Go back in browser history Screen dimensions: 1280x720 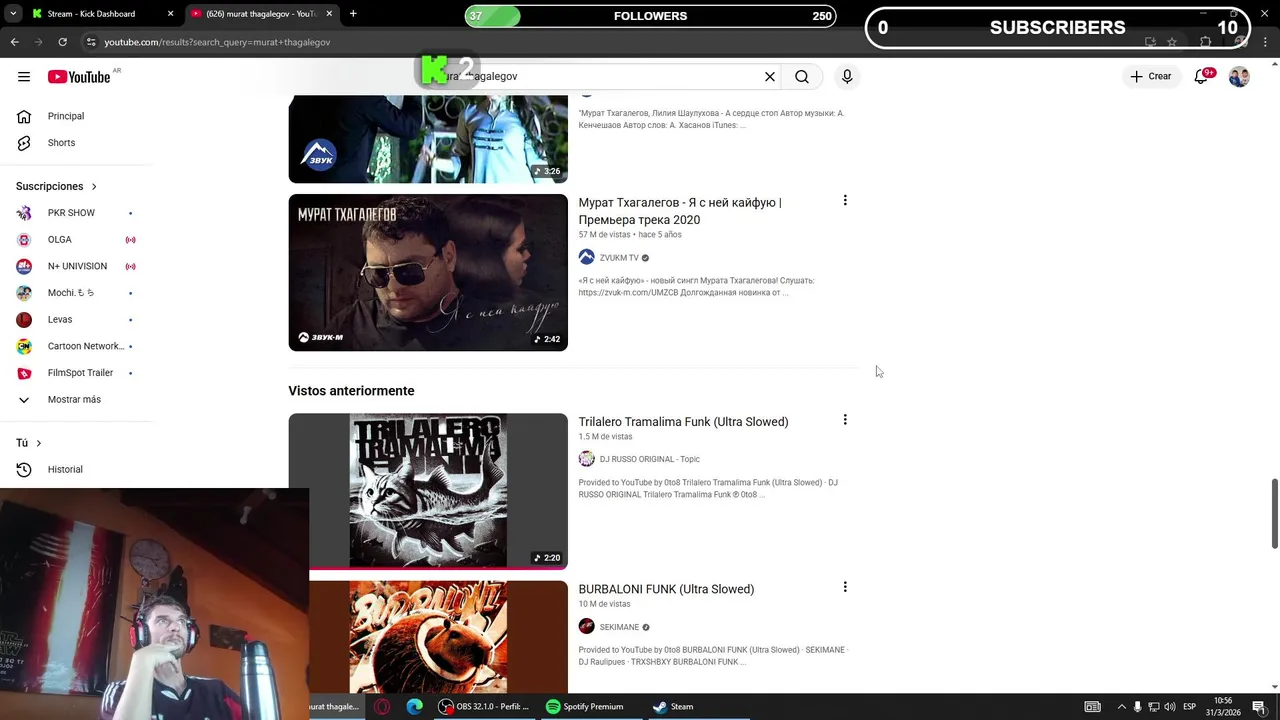pos(14,42)
